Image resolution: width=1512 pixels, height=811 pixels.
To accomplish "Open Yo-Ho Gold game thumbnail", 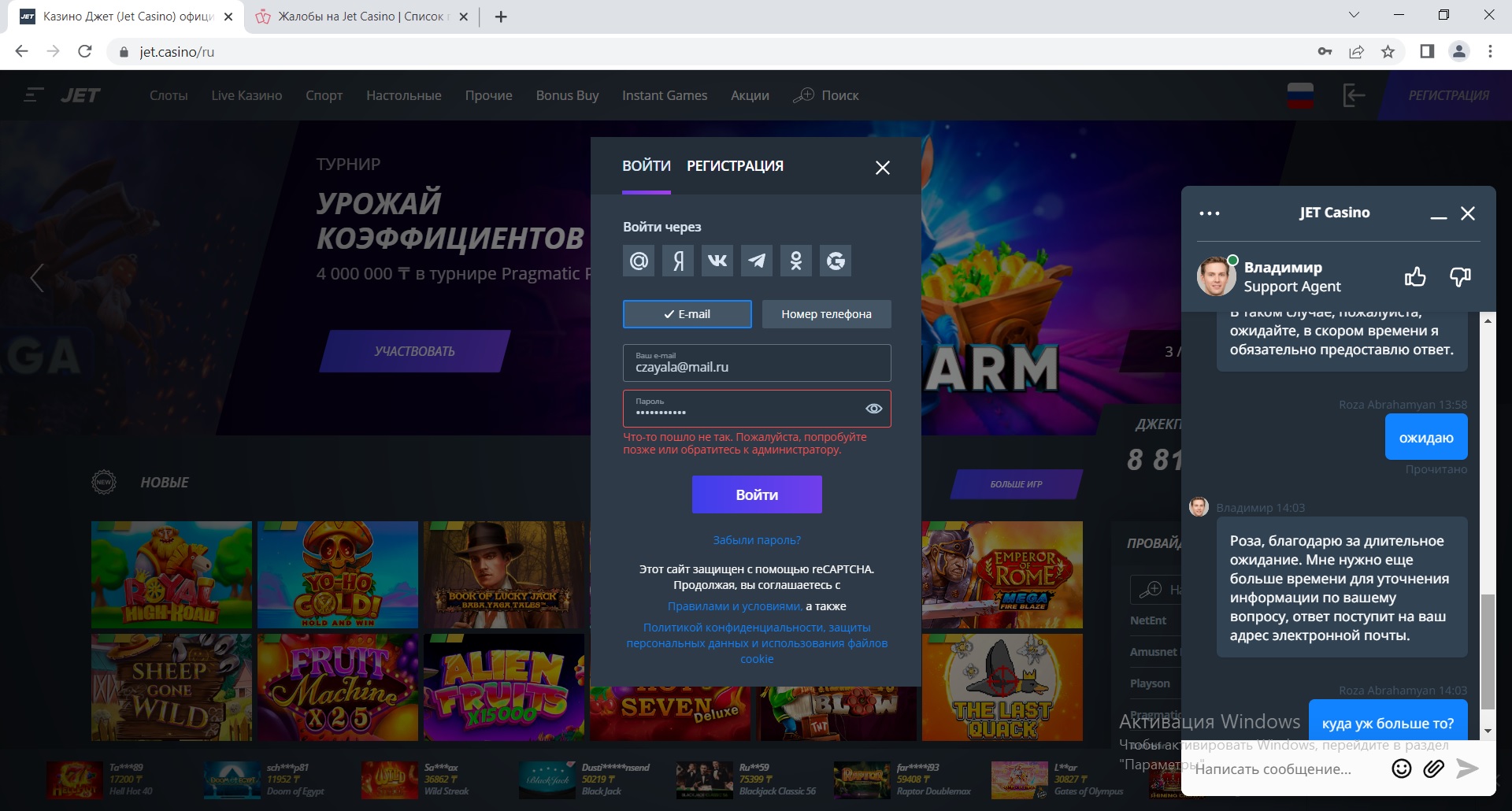I will (338, 575).
